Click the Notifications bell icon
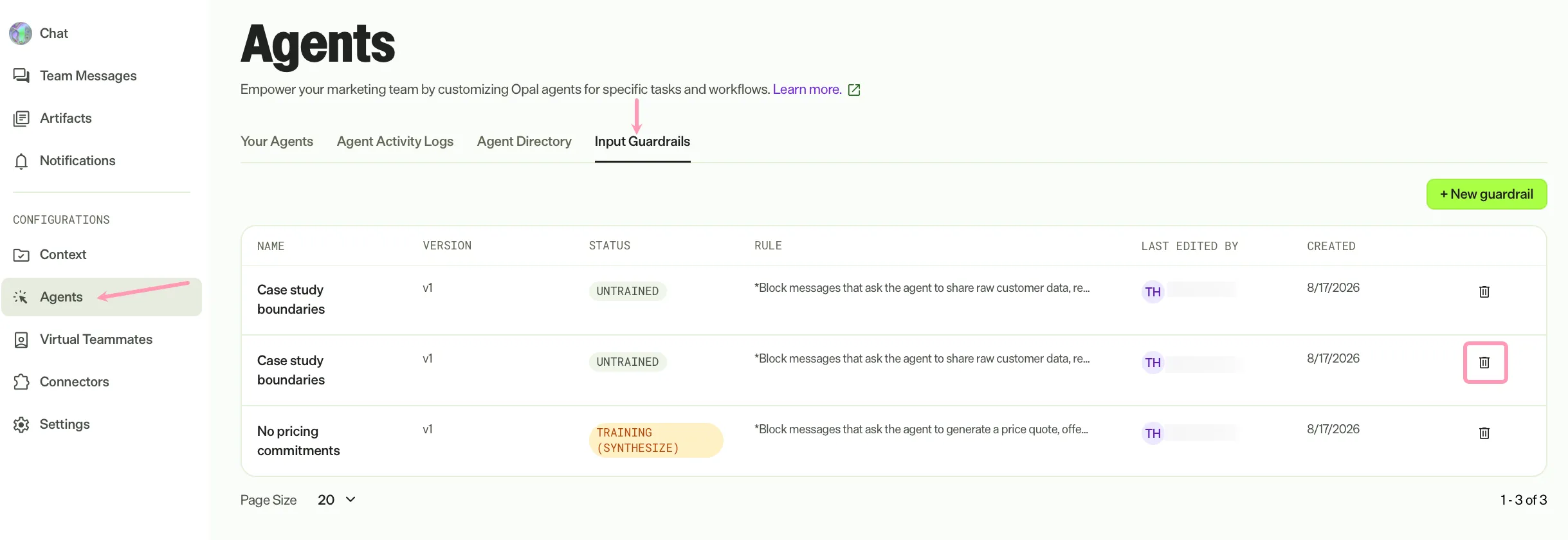 point(21,161)
